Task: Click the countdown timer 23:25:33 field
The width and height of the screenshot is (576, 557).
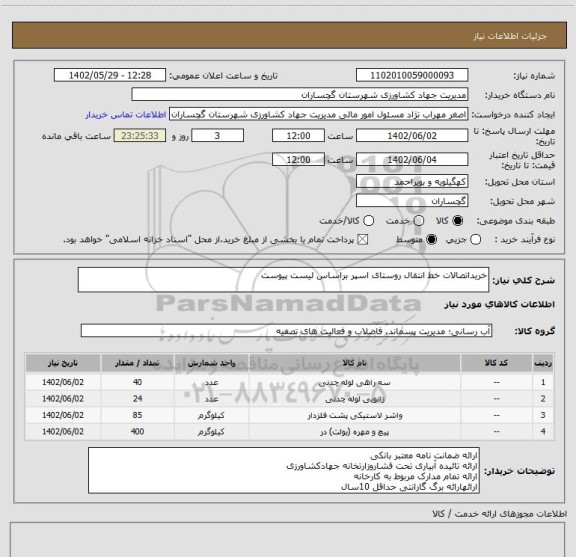Action: [x=140, y=136]
